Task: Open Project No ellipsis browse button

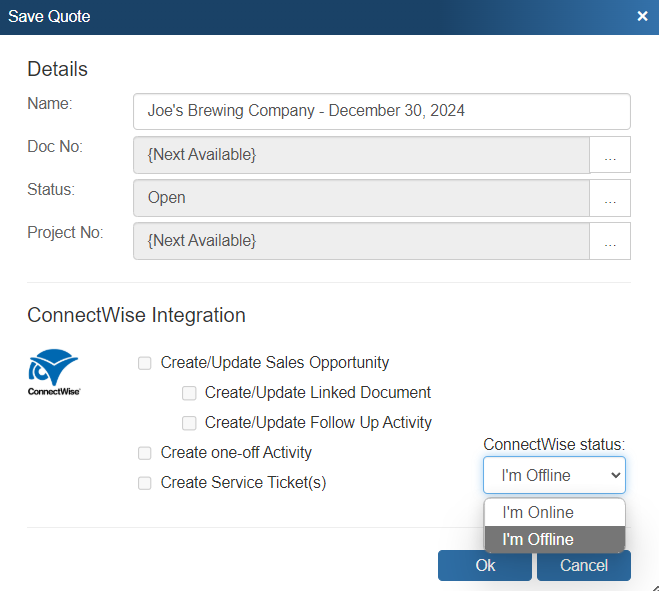Action: [x=610, y=241]
